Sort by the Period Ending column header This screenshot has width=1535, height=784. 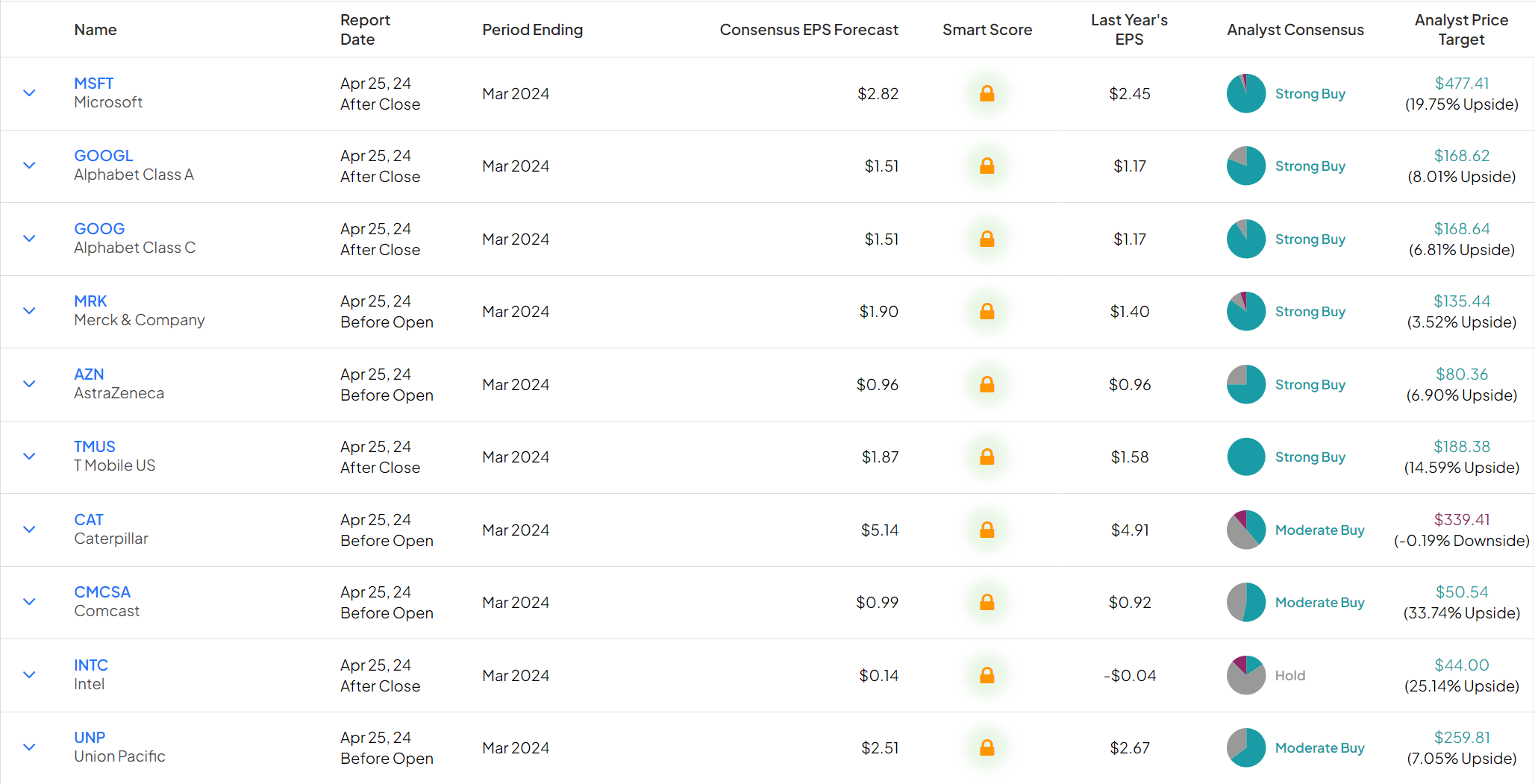click(x=532, y=30)
